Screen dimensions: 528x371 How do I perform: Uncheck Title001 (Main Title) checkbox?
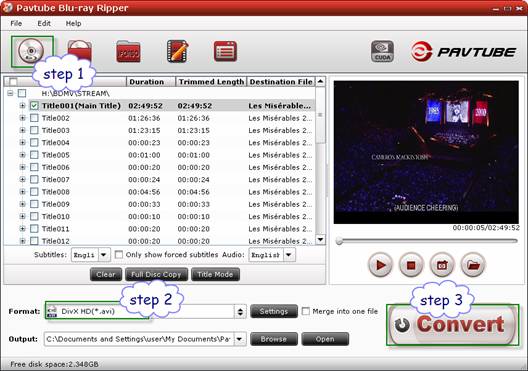tap(34, 106)
